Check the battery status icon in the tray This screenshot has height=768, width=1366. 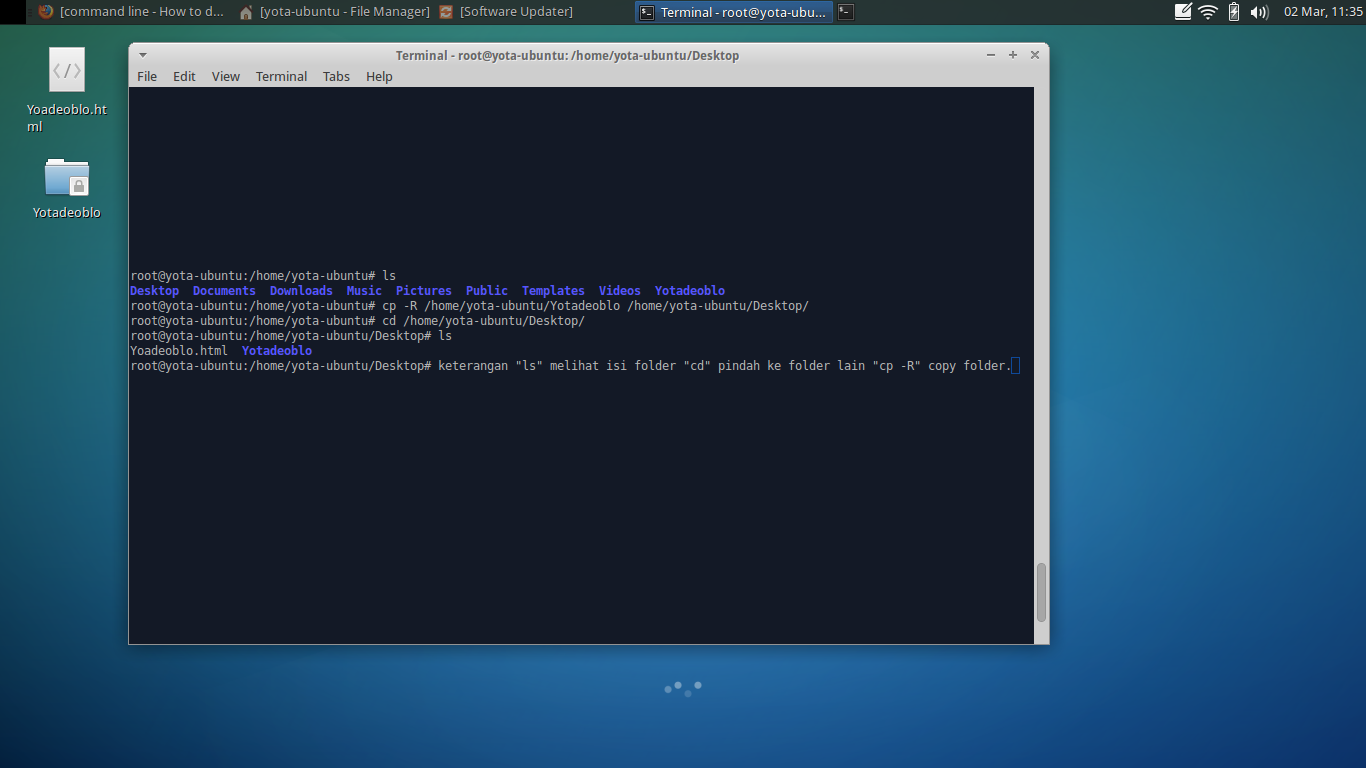[1233, 12]
